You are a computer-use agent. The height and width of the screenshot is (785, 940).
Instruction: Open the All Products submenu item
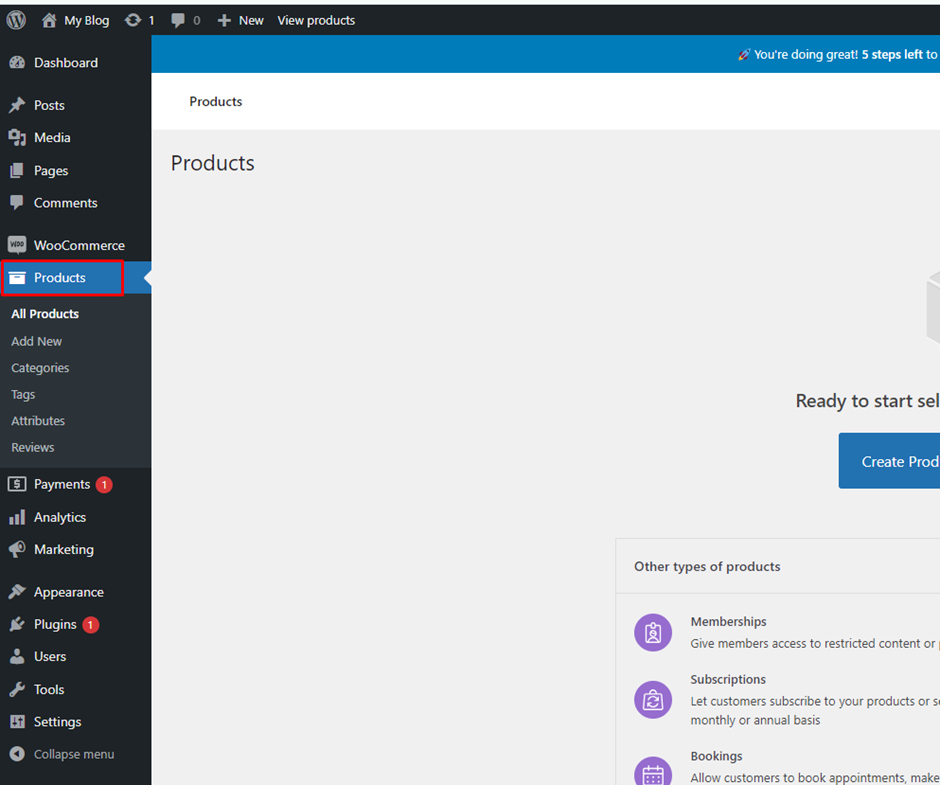tap(44, 313)
